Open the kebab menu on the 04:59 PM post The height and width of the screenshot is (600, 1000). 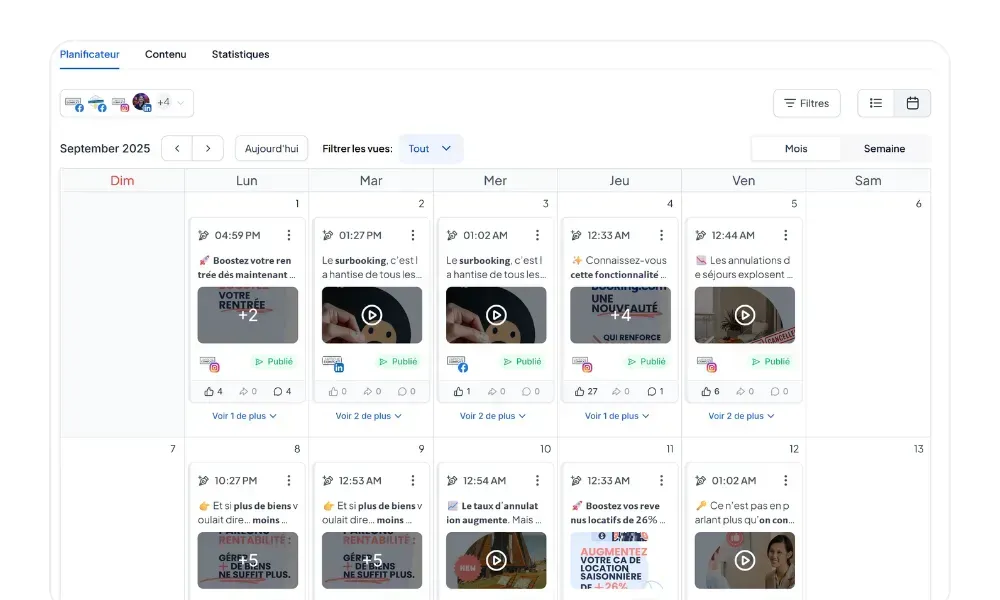click(289, 234)
